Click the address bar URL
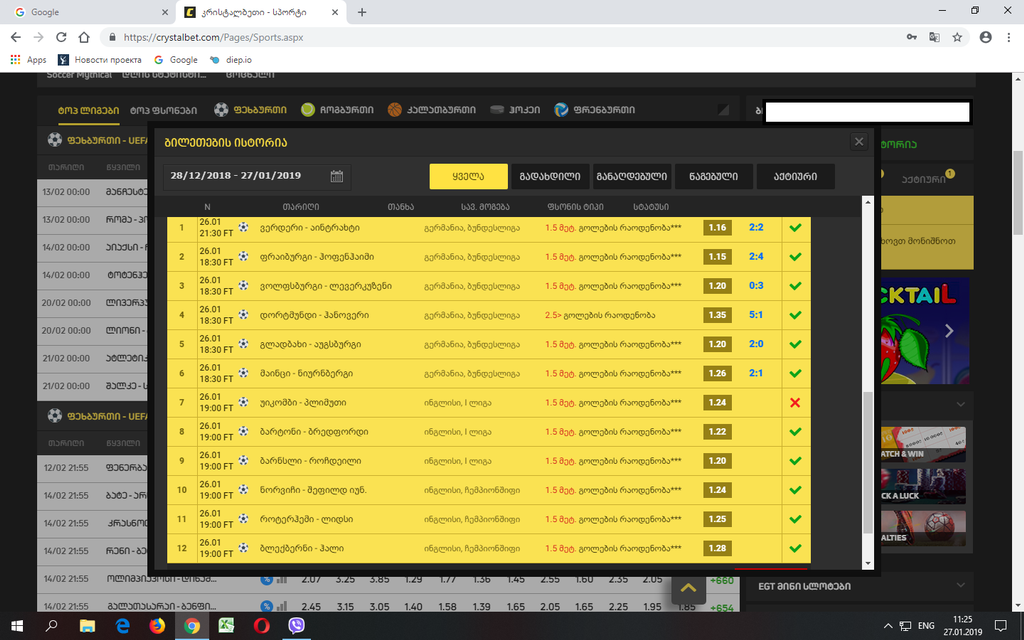Viewport: 1024px width, 640px height. click(214, 37)
